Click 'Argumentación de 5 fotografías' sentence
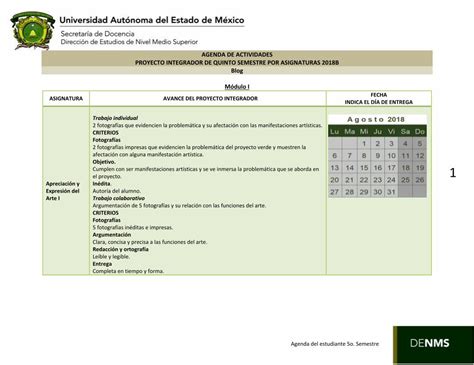 (x=179, y=206)
